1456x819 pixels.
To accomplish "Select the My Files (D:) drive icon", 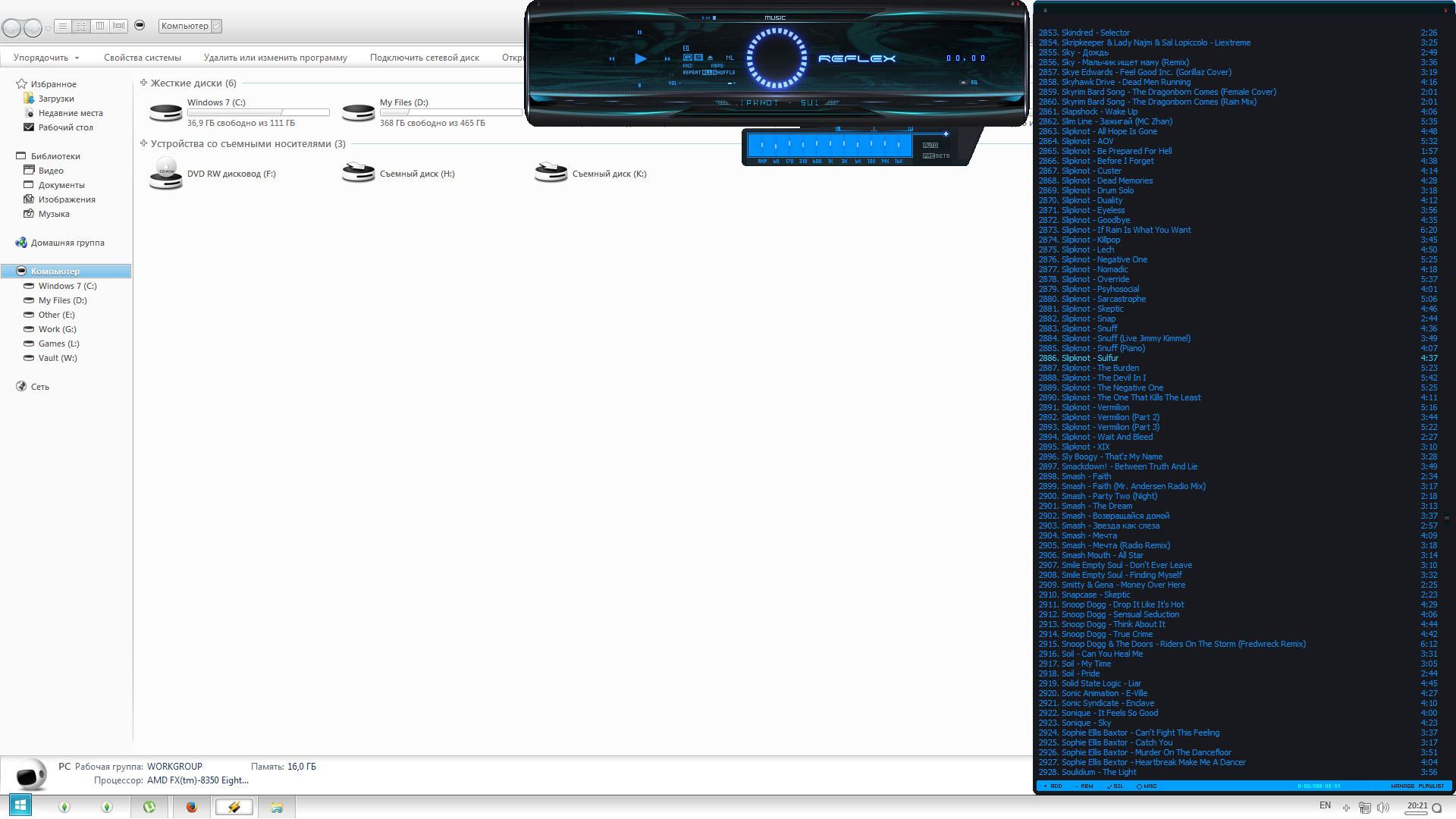I will click(x=358, y=112).
